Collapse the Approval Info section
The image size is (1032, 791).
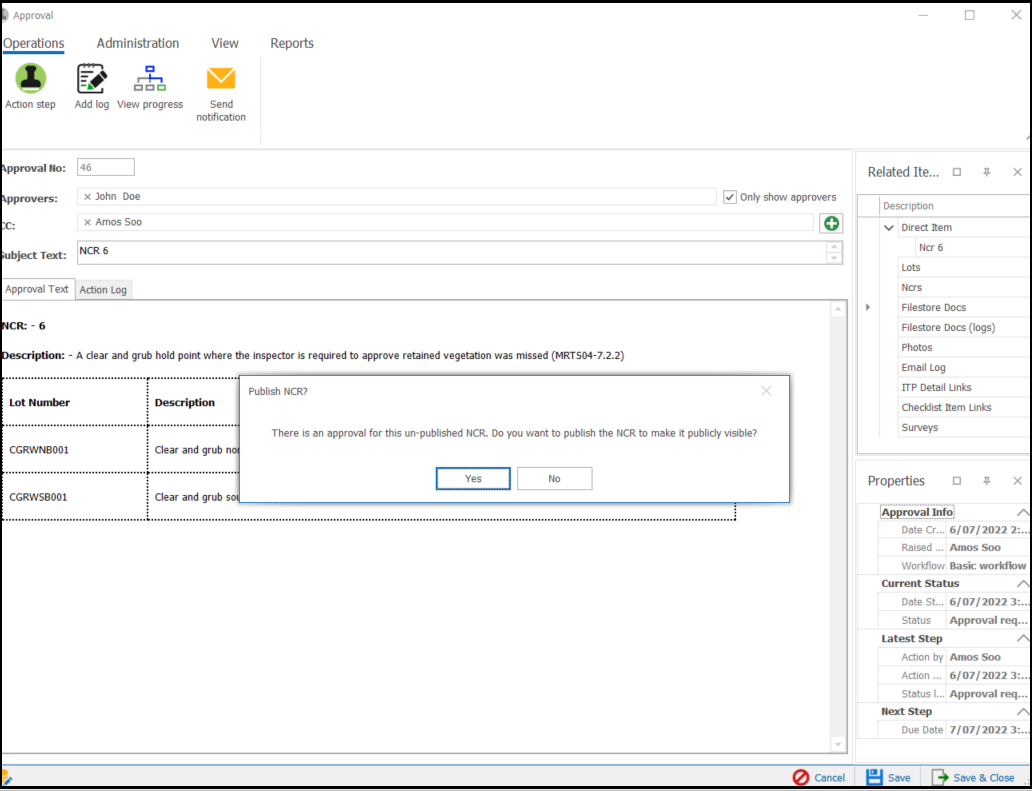pyautogui.click(x=1022, y=512)
